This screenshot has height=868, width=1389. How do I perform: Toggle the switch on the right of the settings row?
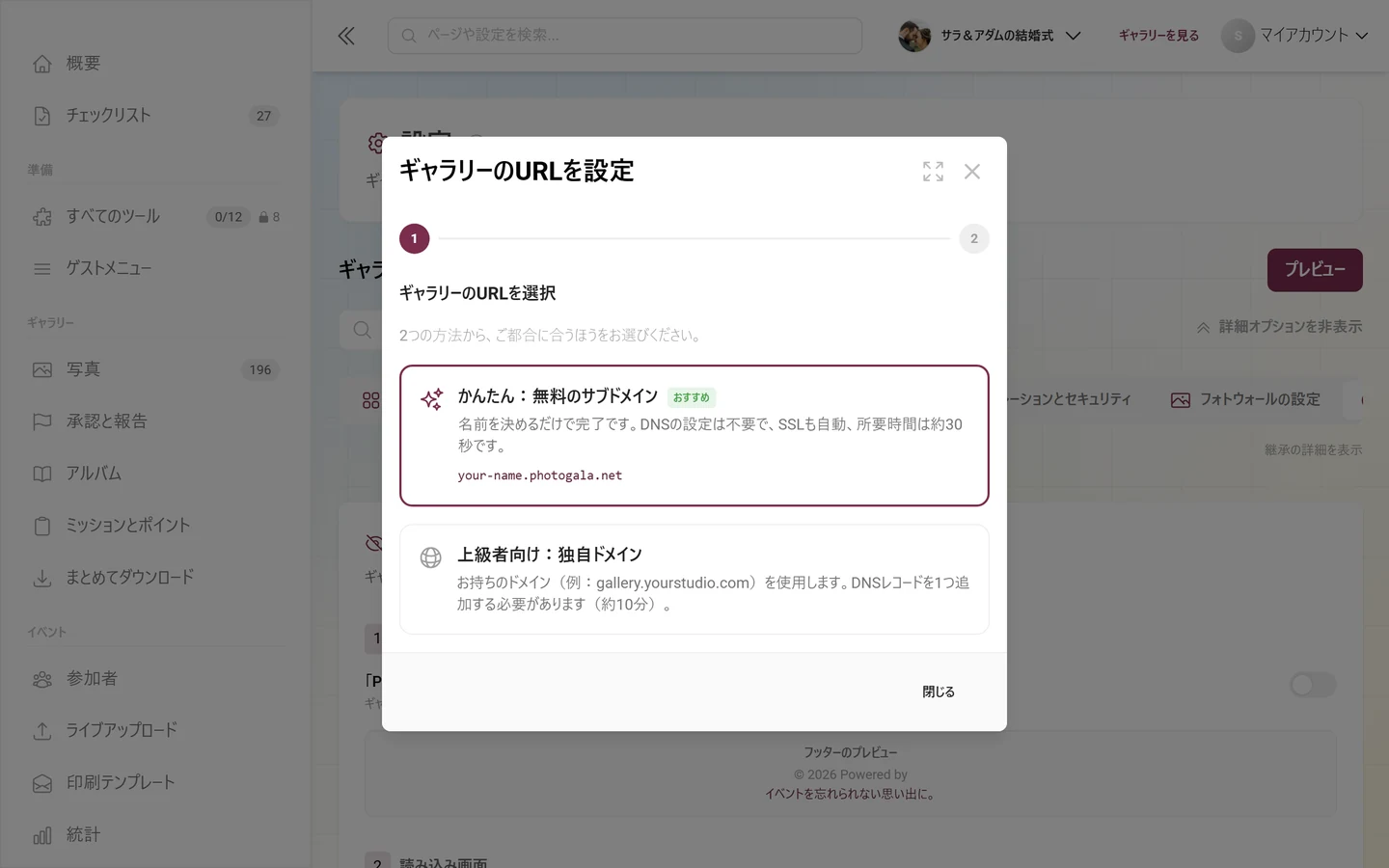1313,685
